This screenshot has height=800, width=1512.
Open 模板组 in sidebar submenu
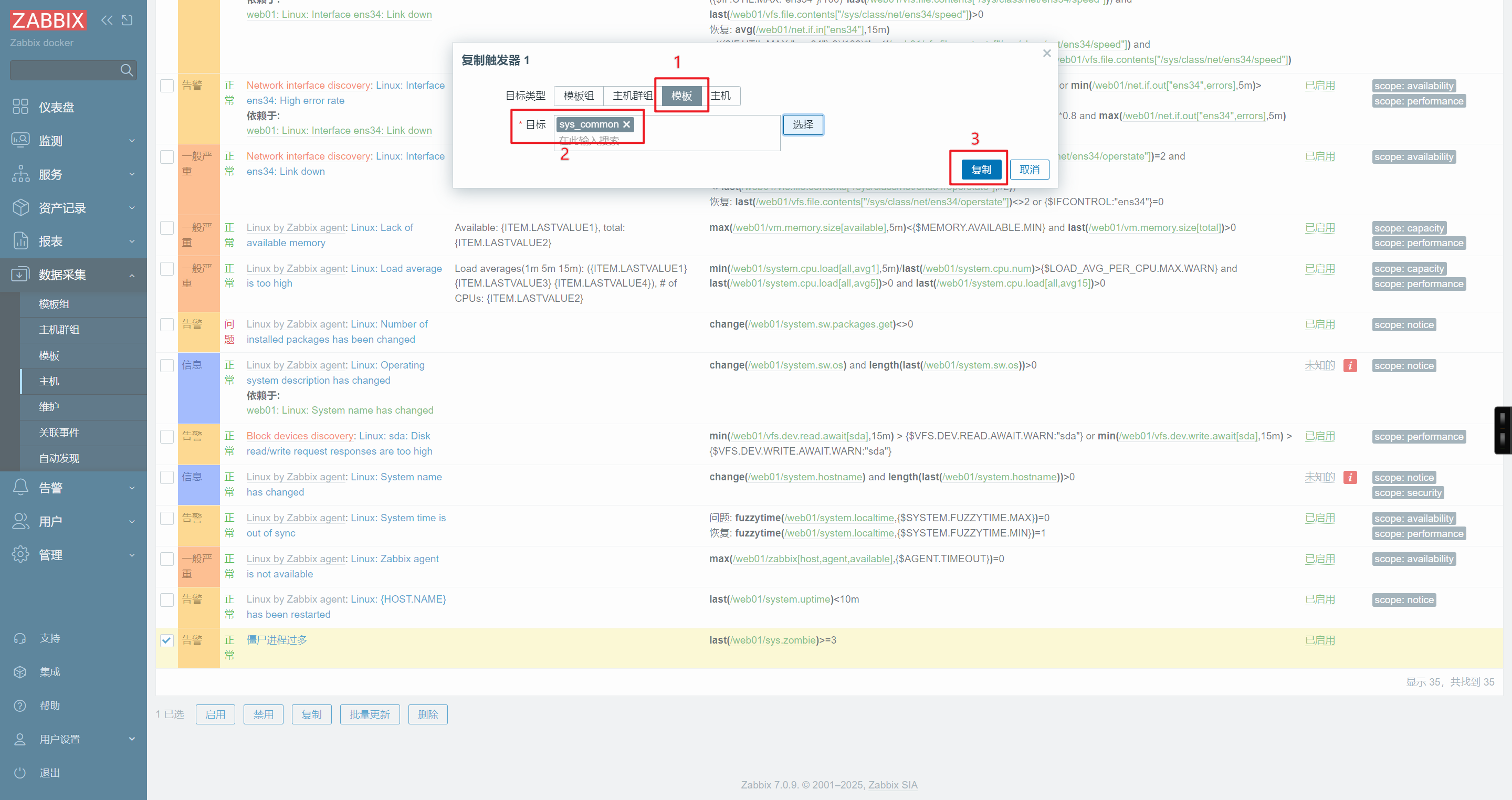54,304
